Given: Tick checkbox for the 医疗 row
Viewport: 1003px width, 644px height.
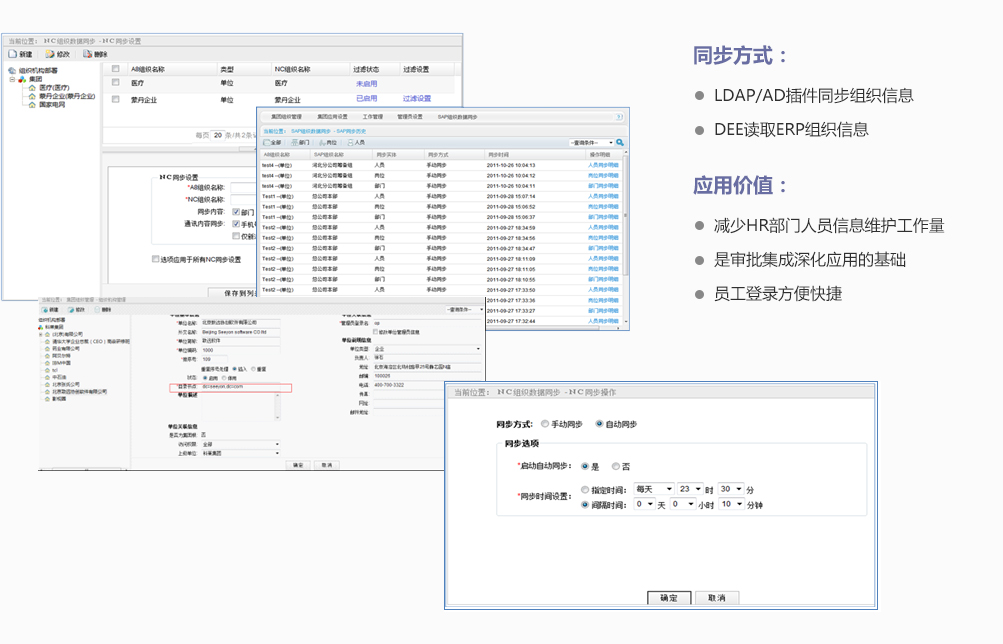Looking at the screenshot, I should [x=116, y=82].
